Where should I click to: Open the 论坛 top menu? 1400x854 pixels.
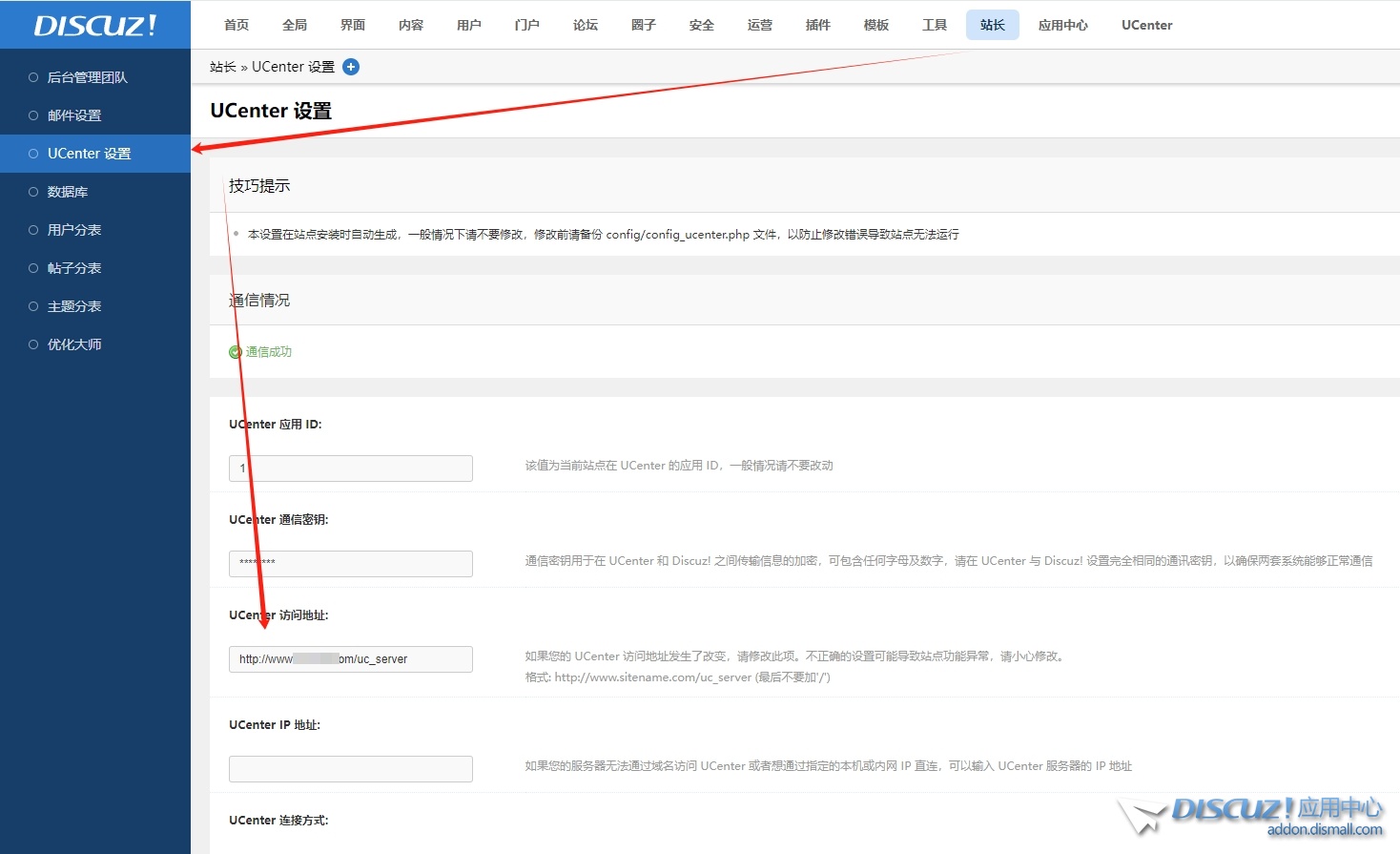click(586, 25)
